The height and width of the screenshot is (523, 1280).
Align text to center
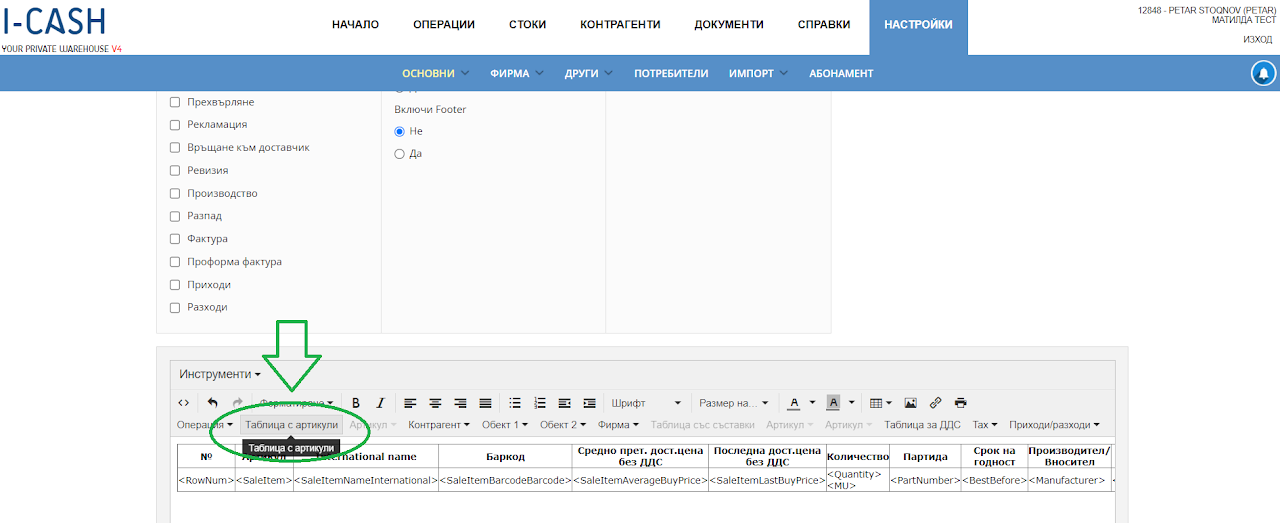435,403
